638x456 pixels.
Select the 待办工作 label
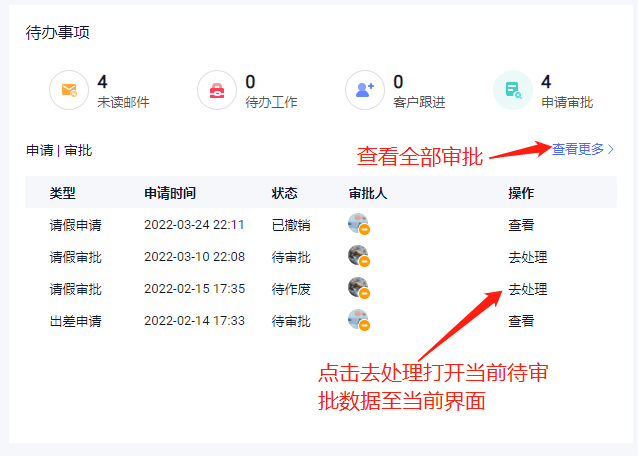(271, 102)
